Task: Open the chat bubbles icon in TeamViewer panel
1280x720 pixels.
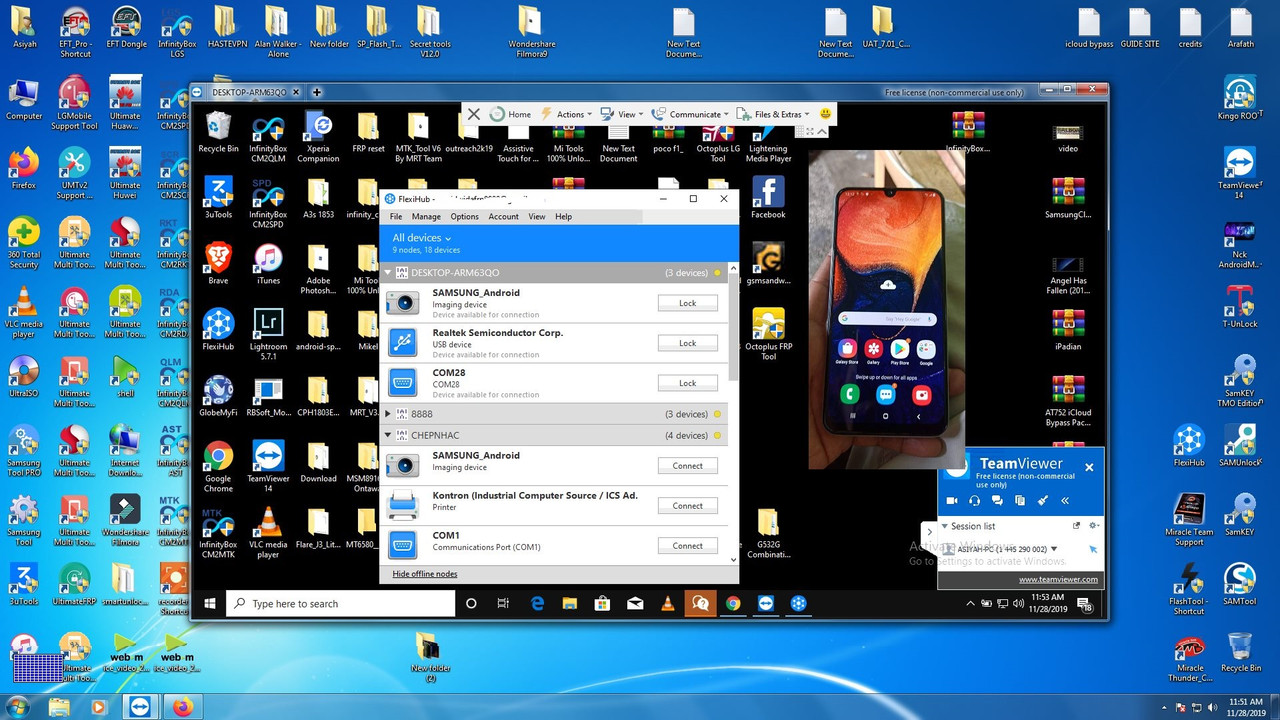Action: 997,500
